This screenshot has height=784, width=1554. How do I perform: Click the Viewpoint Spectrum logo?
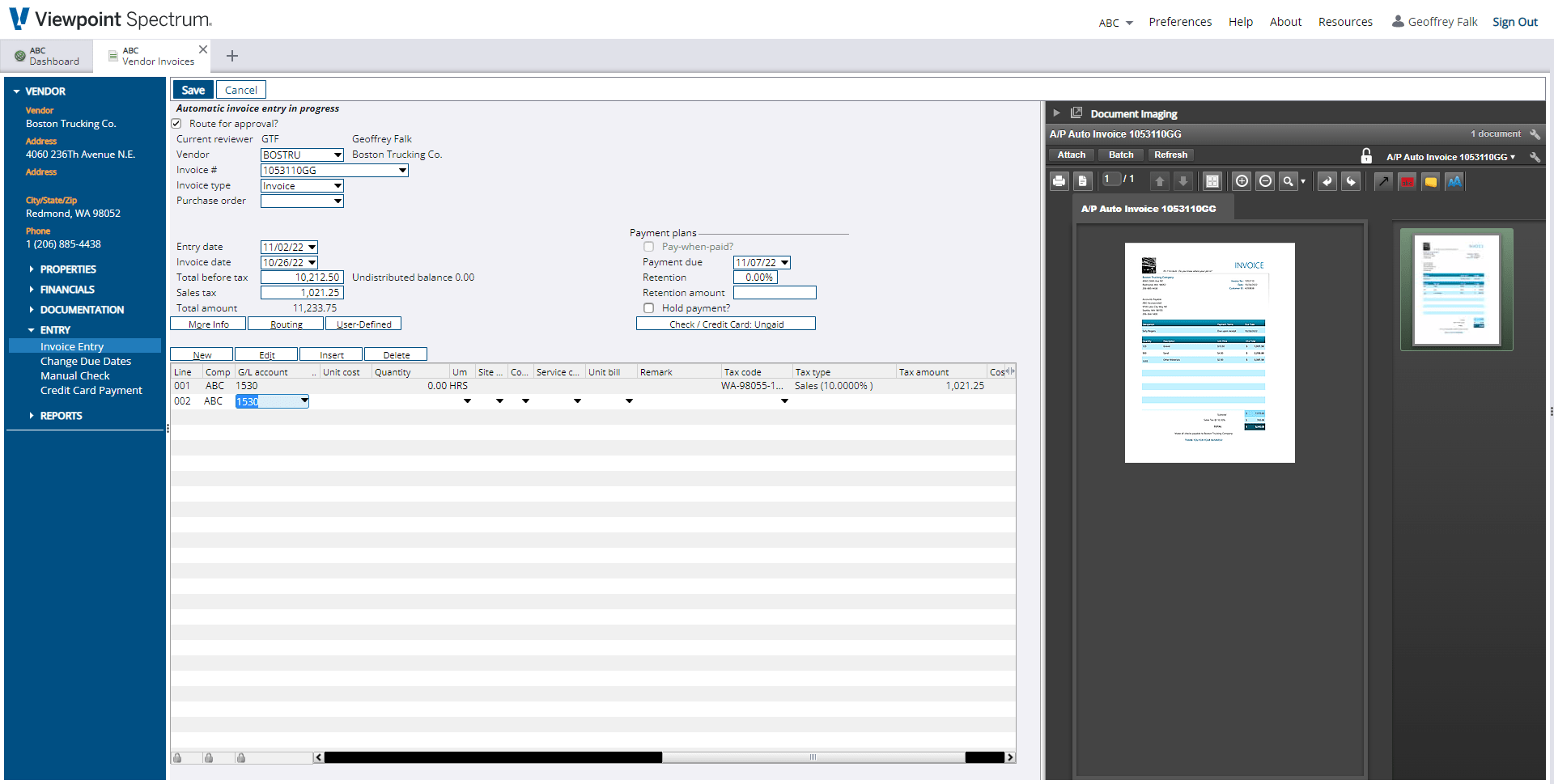110,19
